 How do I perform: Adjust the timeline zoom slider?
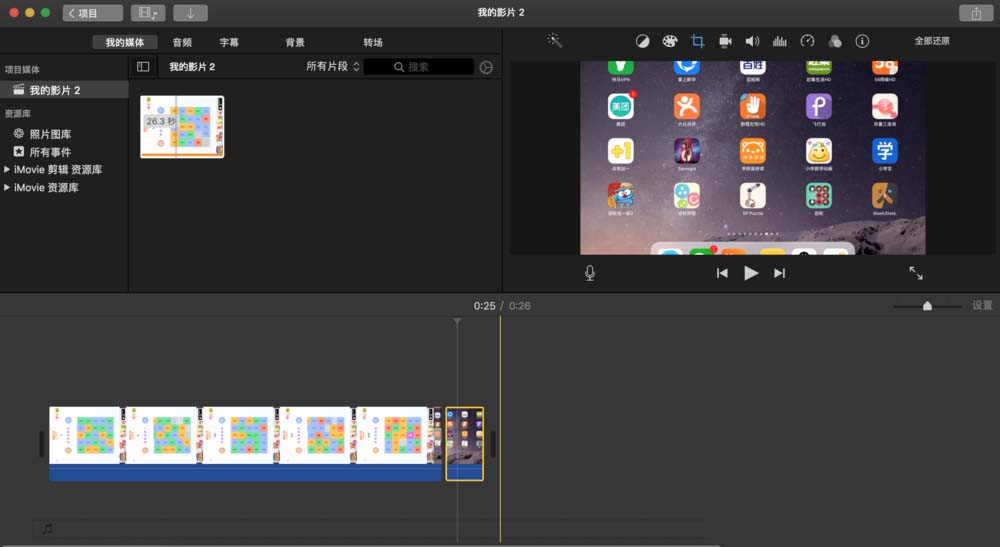927,306
